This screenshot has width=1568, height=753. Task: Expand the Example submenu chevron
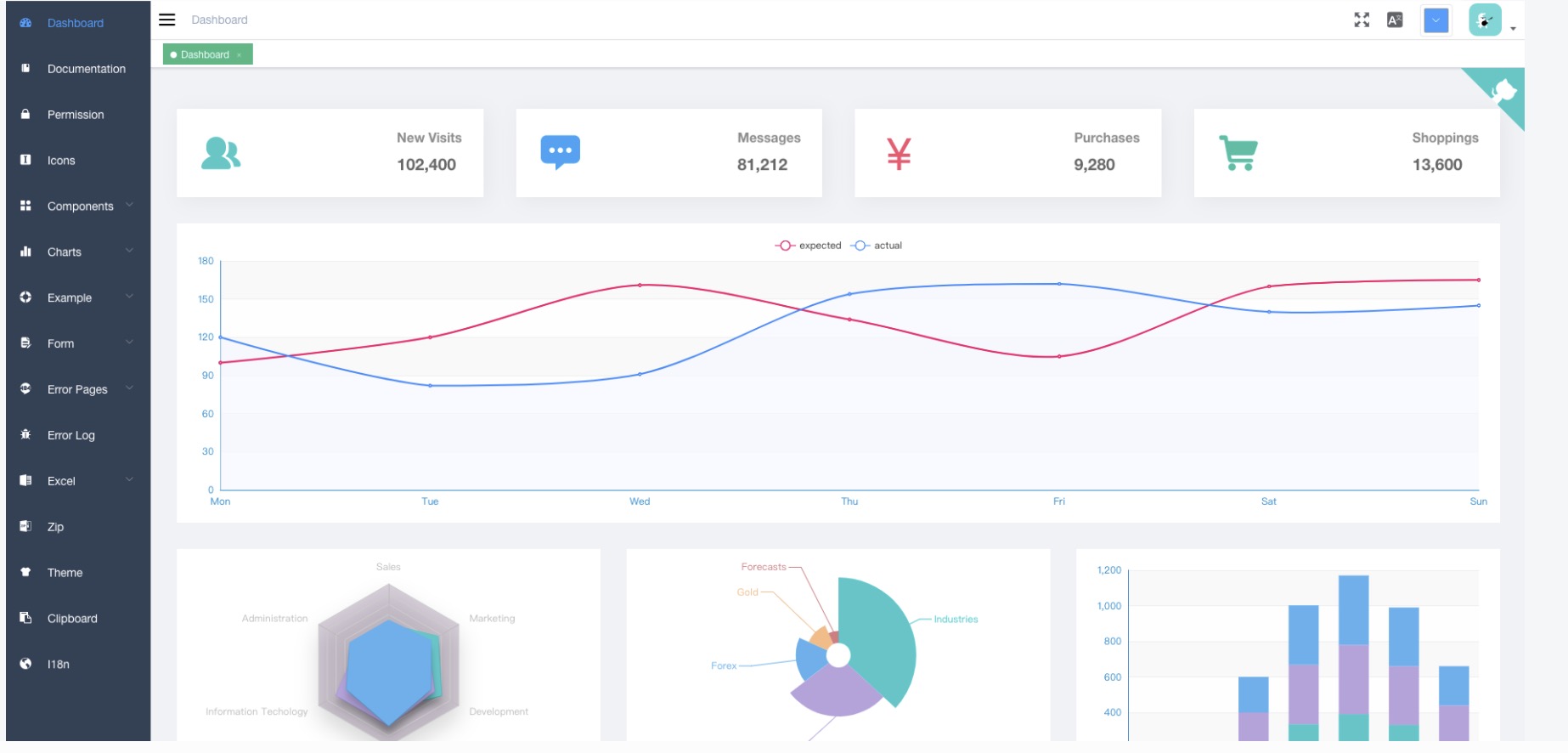point(130,297)
